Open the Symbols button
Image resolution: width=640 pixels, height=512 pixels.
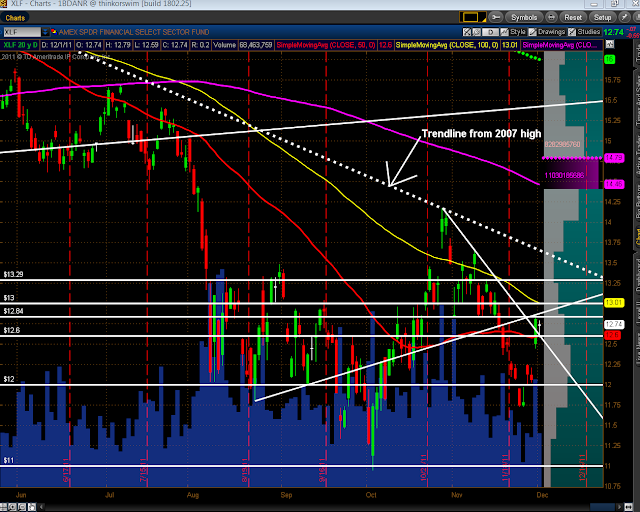[x=524, y=17]
